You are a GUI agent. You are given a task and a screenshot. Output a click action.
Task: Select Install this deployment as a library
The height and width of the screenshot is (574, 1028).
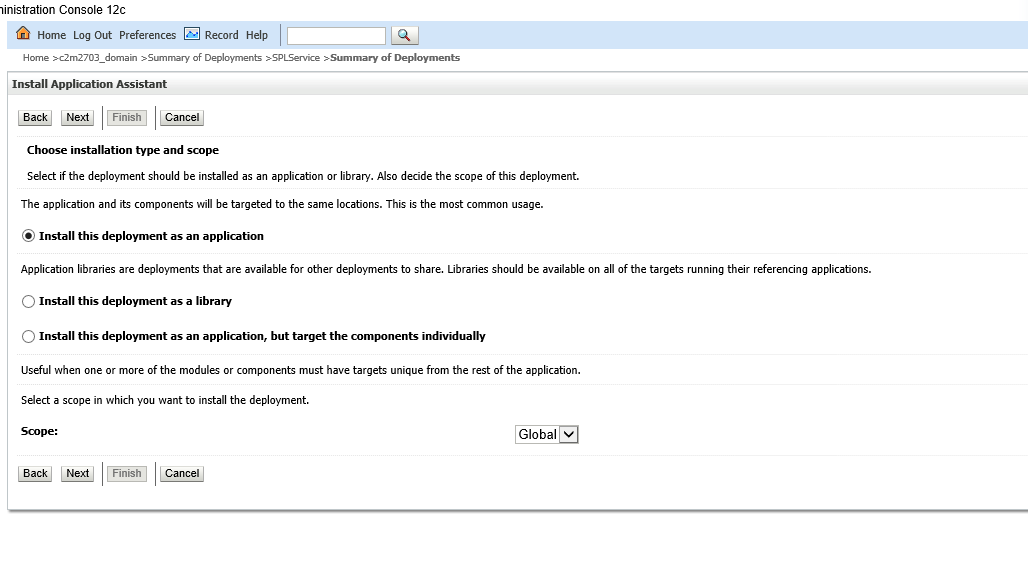[28, 301]
